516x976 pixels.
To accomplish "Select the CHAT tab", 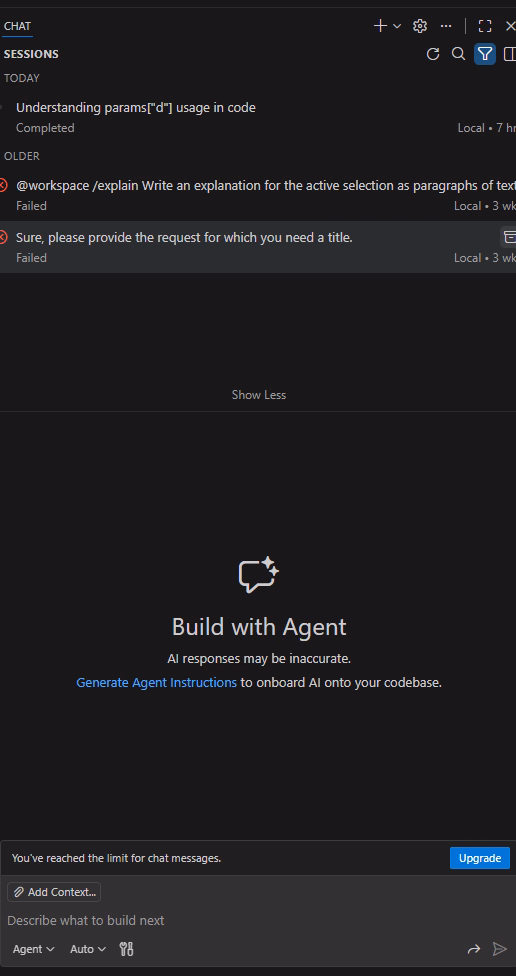I will click(x=17, y=26).
